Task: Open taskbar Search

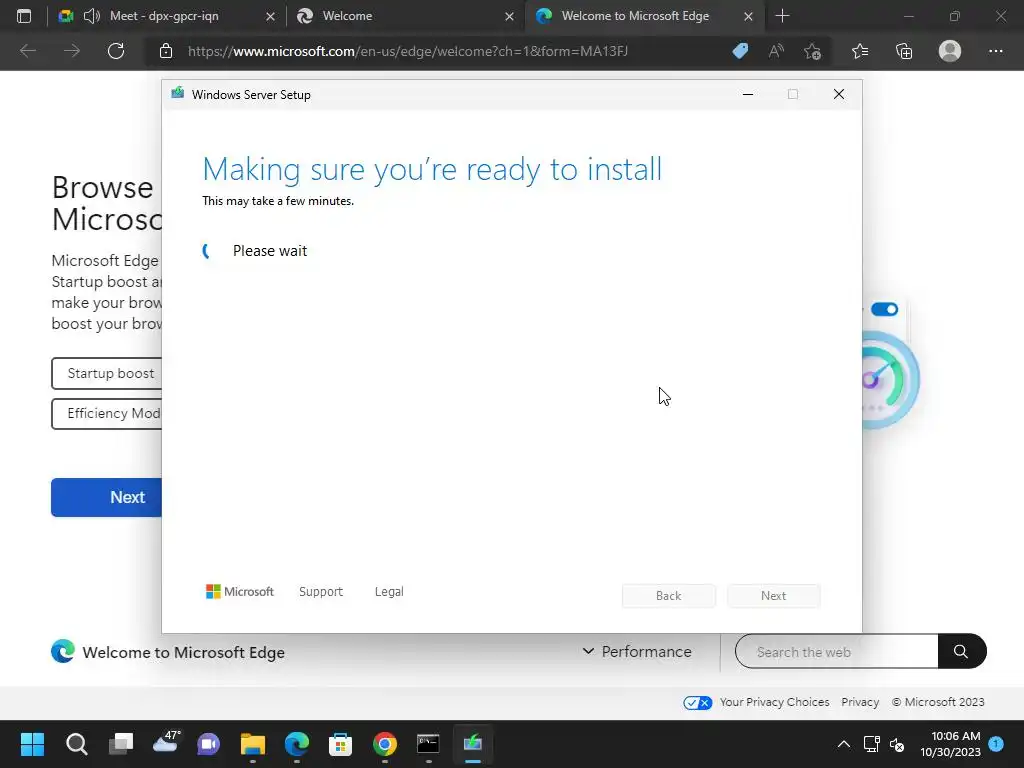Action: pos(76,744)
